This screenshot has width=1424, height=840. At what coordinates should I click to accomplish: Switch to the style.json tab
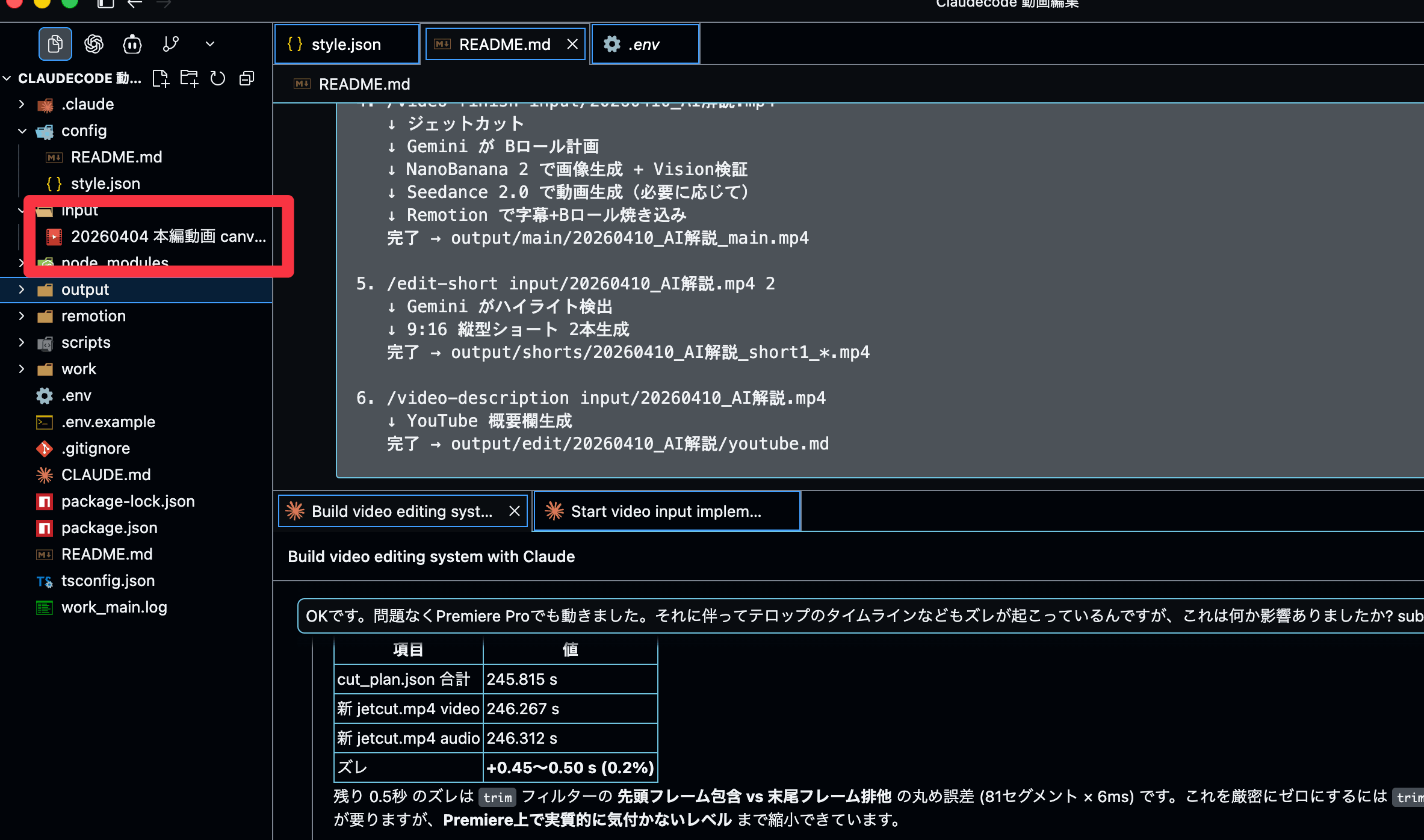(x=345, y=45)
